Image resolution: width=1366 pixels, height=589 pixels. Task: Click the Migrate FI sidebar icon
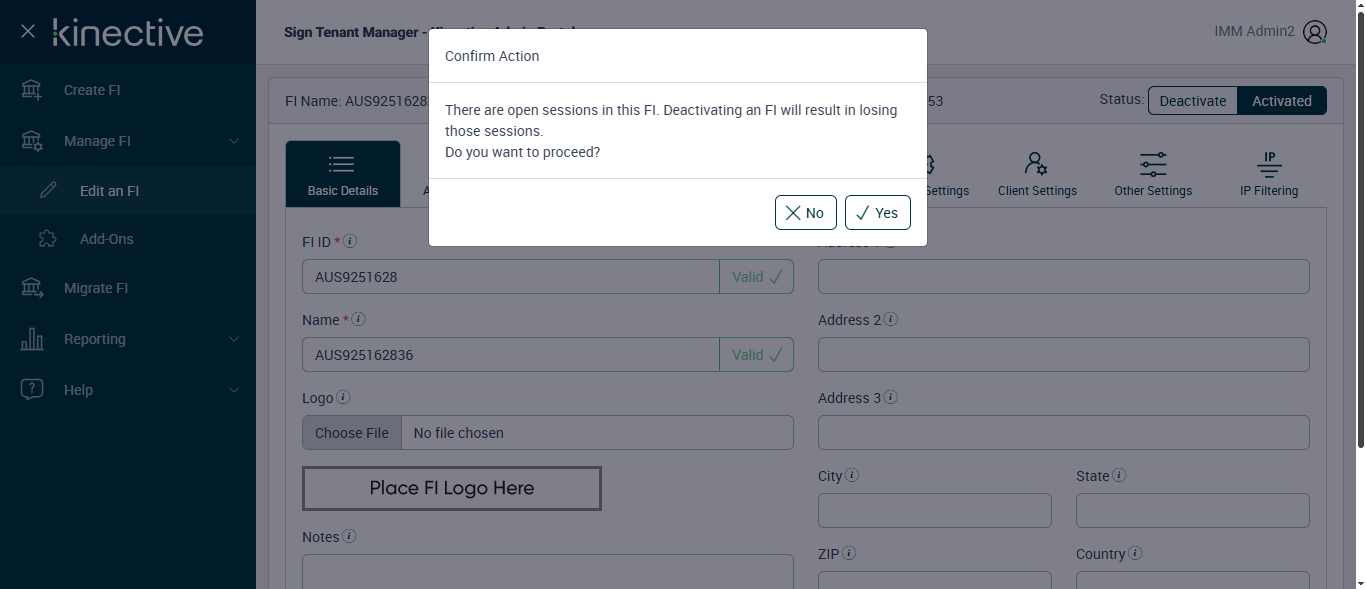pyautogui.click(x=32, y=288)
